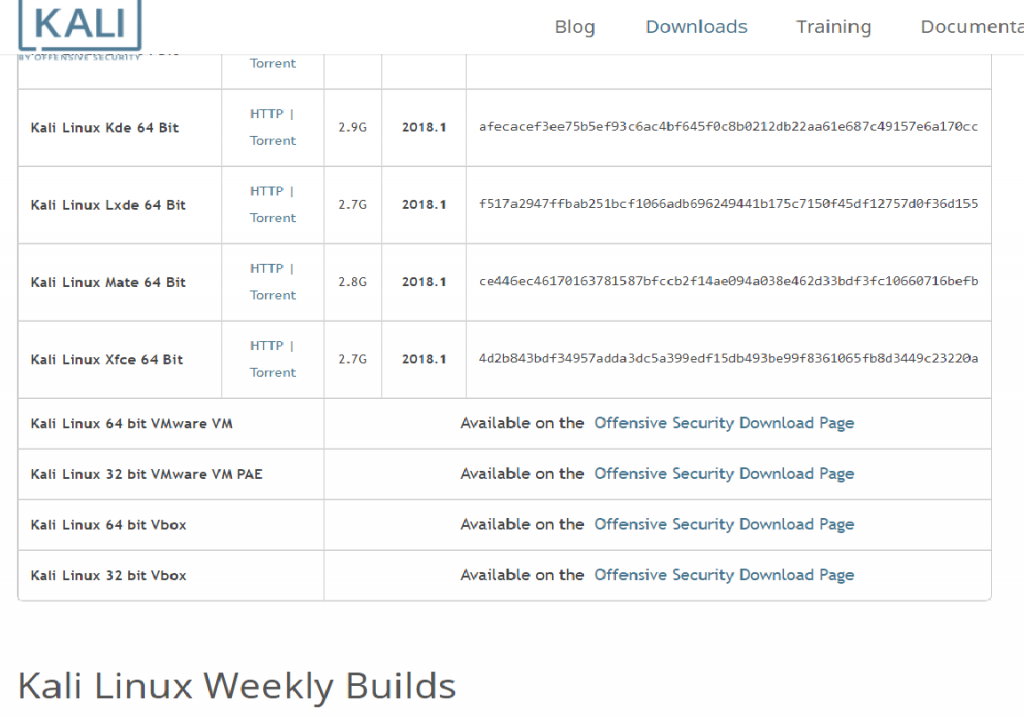
Task: Select the Kali Linux Kde 64 Bit name
Action: click(104, 128)
